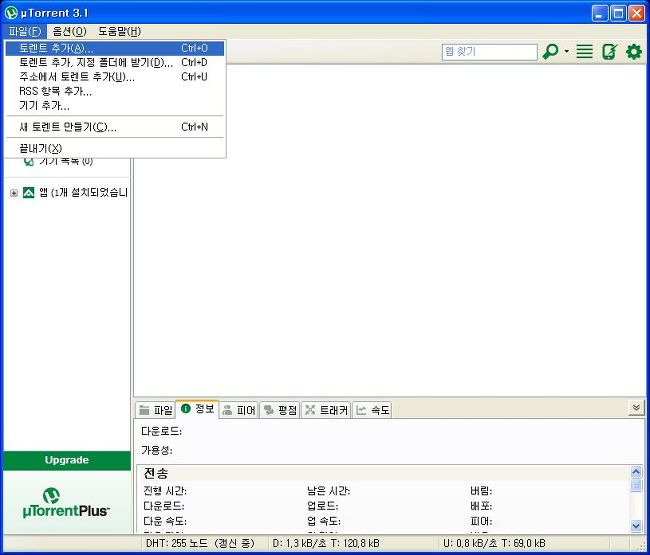This screenshot has height=555, width=650.
Task: Click the web search input field
Action: tap(490, 52)
